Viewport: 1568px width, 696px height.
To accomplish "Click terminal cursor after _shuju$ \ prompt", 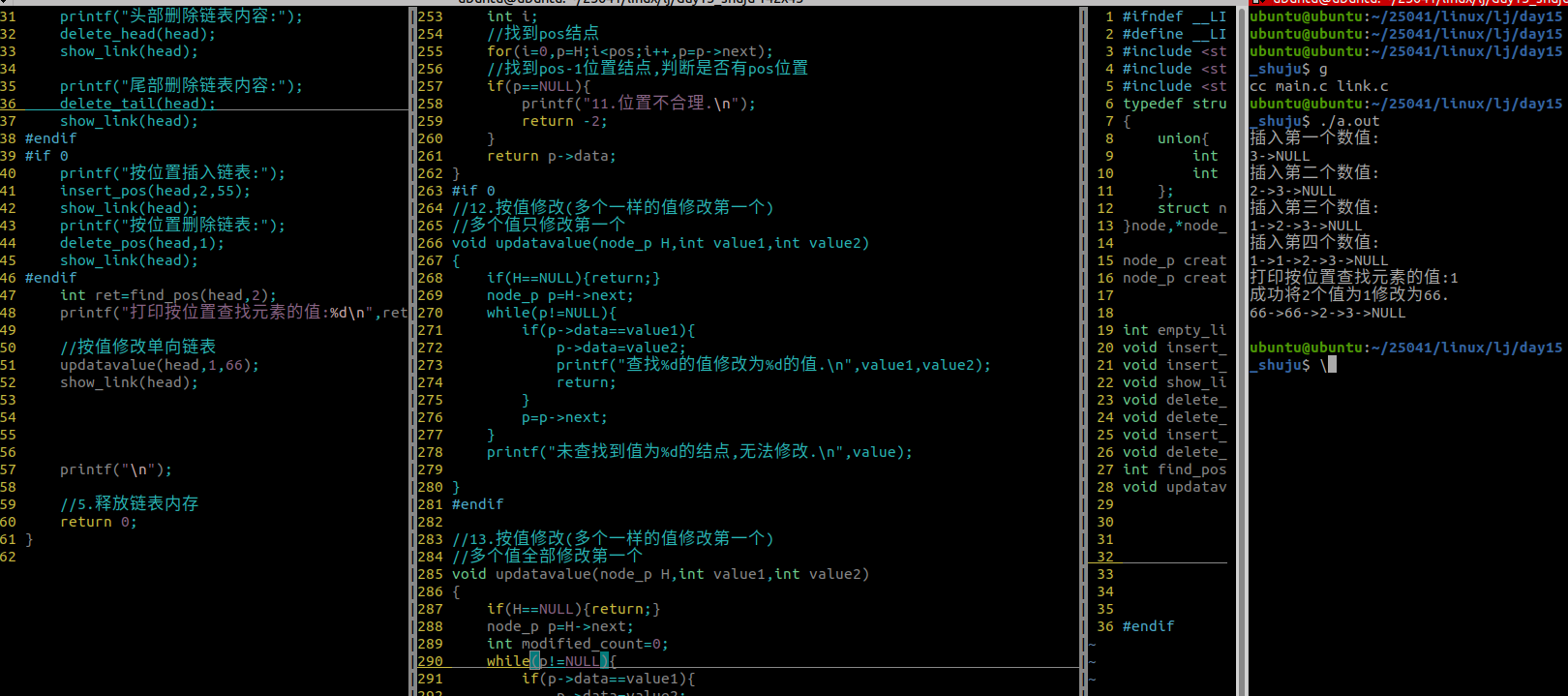I will [1332, 365].
